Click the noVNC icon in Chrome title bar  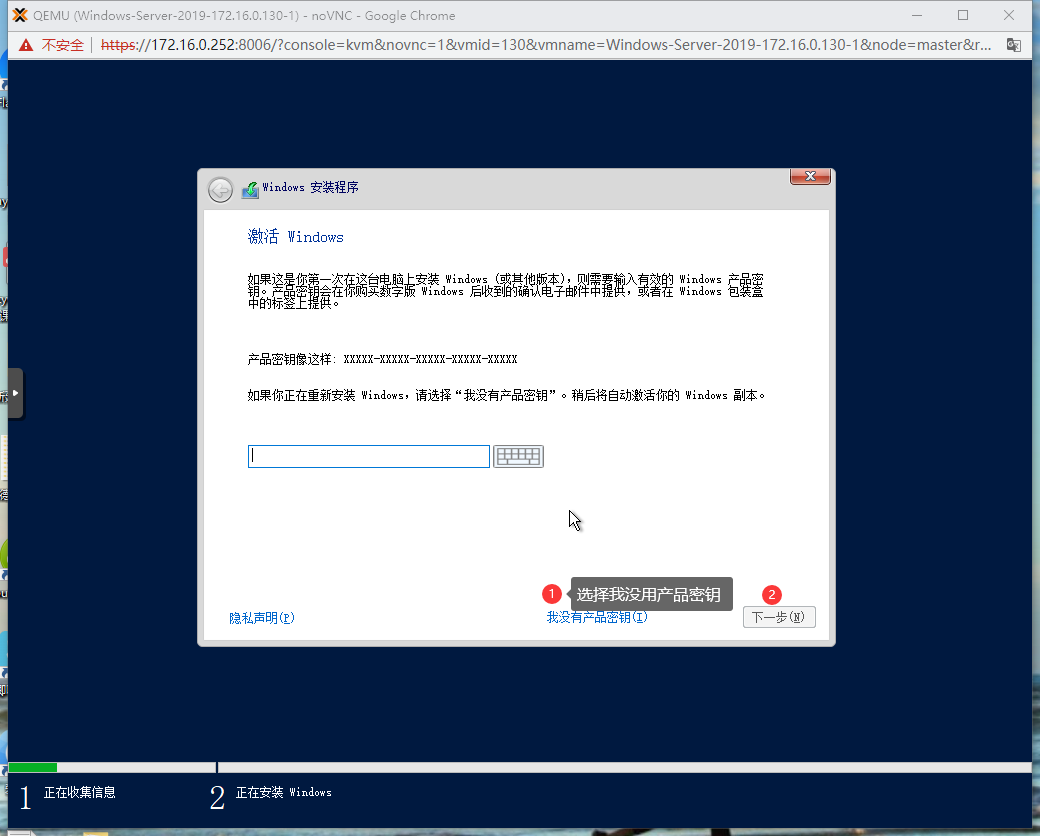(x=21, y=15)
